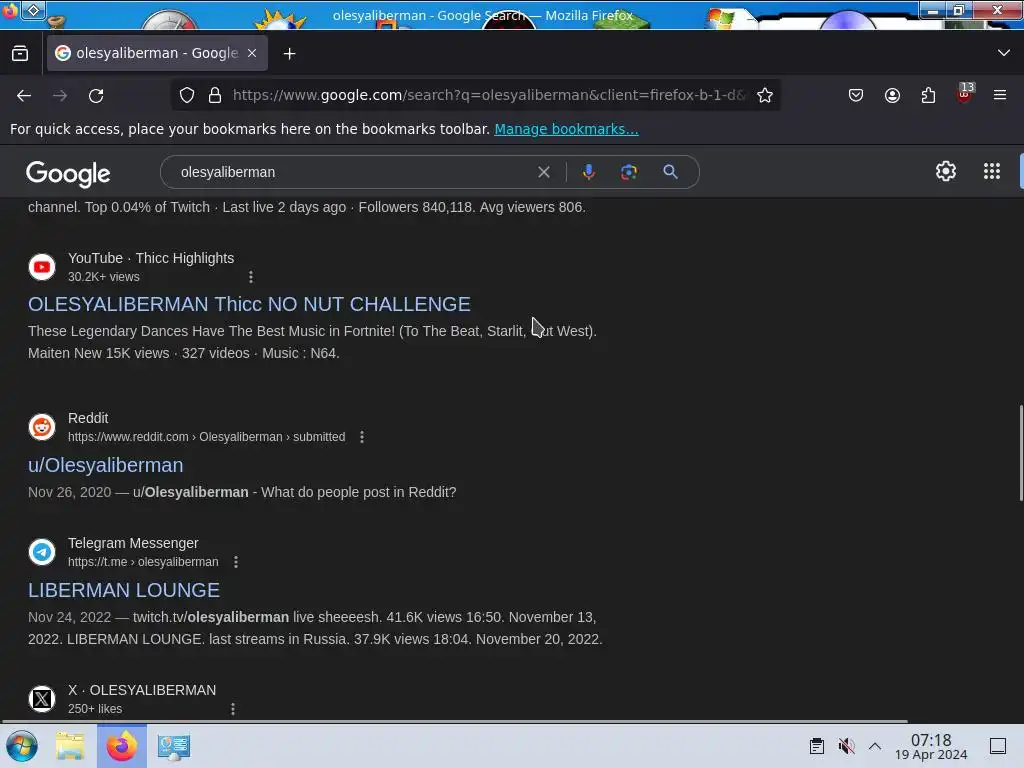This screenshot has width=1024, height=768.
Task: Click the horizontal scrollbar at bottom
Action: coord(455,721)
